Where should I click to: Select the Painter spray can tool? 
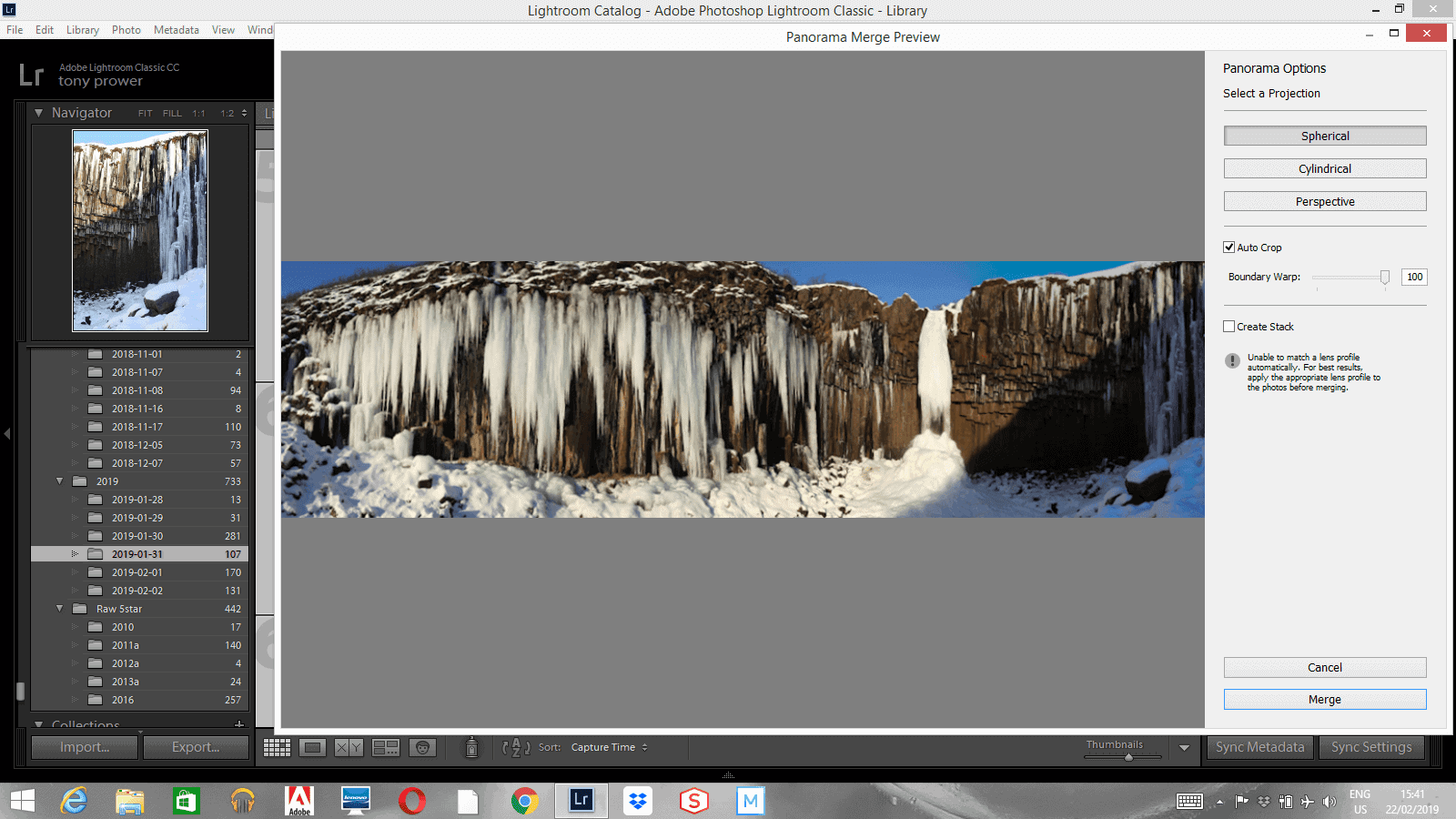click(x=471, y=747)
